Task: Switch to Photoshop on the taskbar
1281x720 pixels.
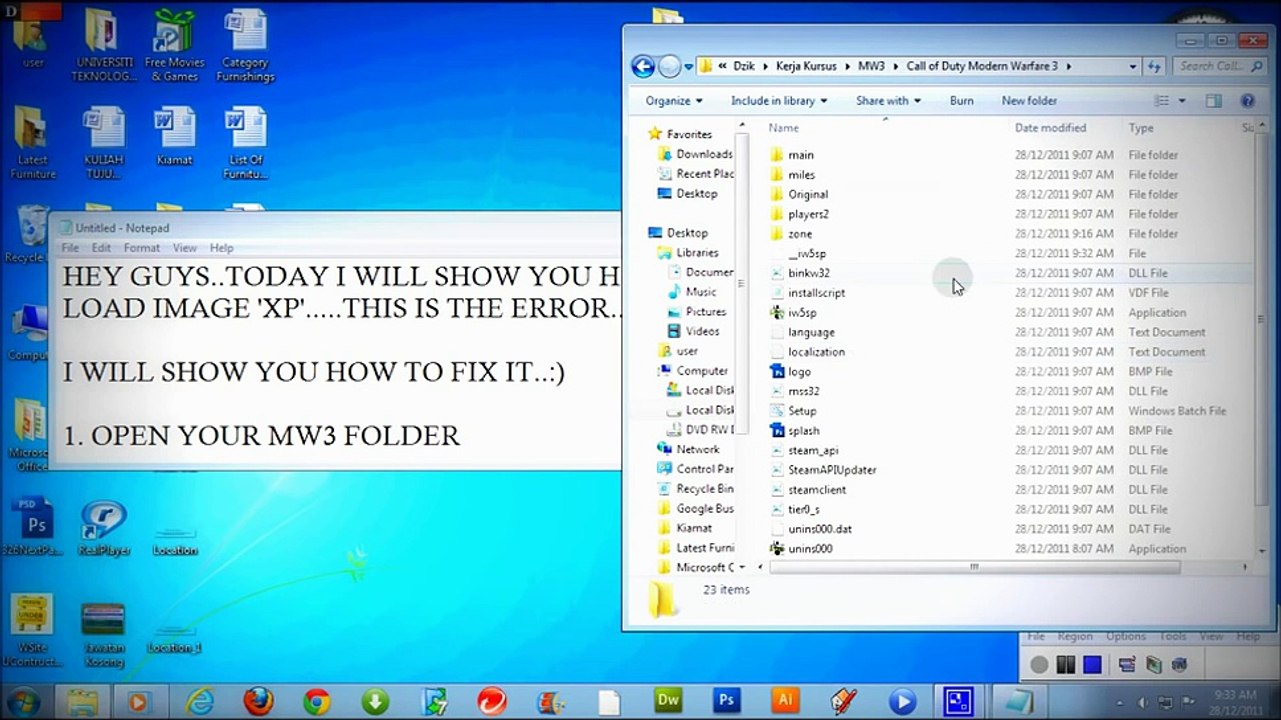Action: [x=726, y=699]
